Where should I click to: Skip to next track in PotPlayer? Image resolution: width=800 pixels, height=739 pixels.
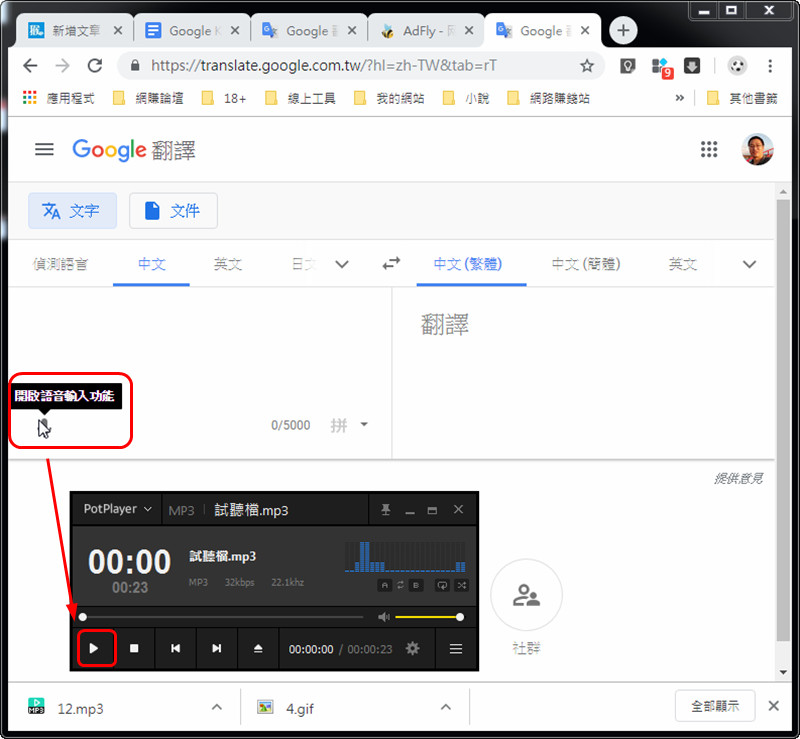[217, 648]
